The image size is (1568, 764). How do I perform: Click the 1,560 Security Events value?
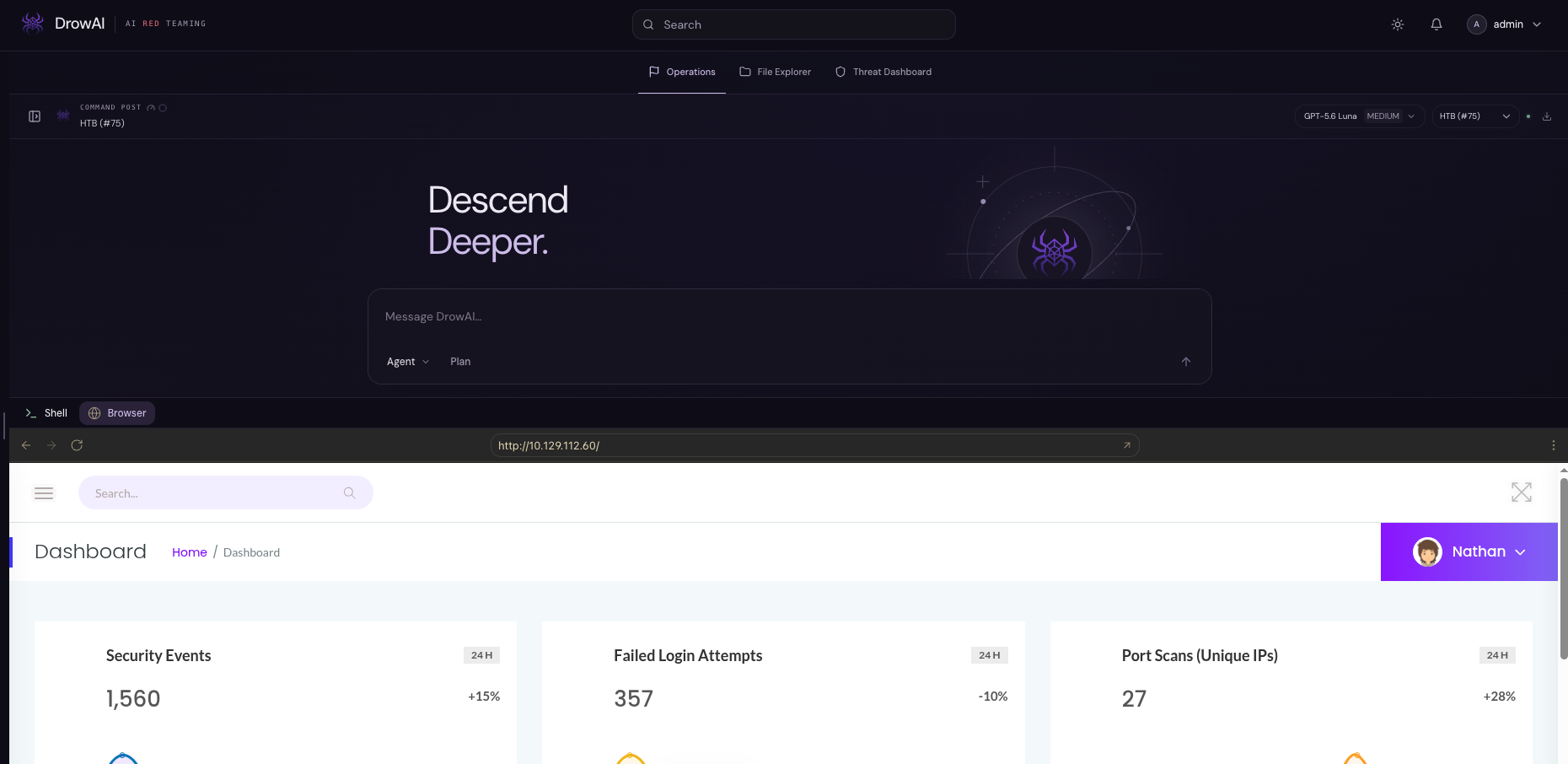click(133, 698)
